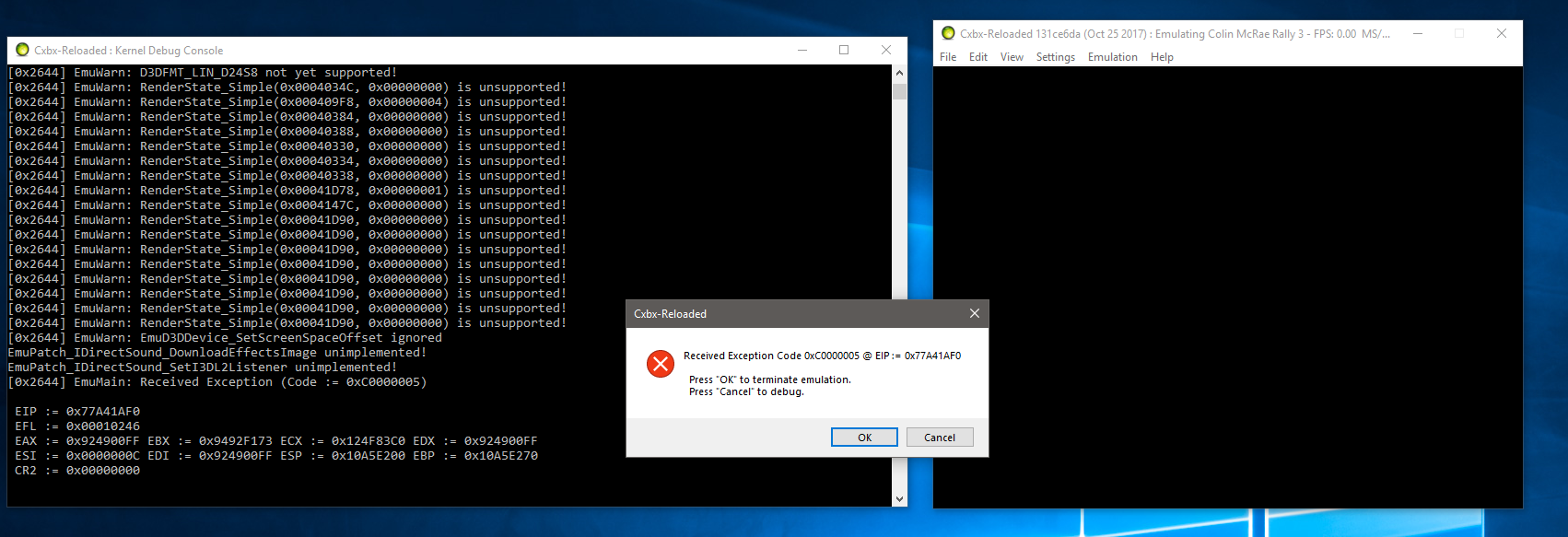
Task: Click the RenderState_Simple(0x0004034C line
Action: [x=287, y=87]
